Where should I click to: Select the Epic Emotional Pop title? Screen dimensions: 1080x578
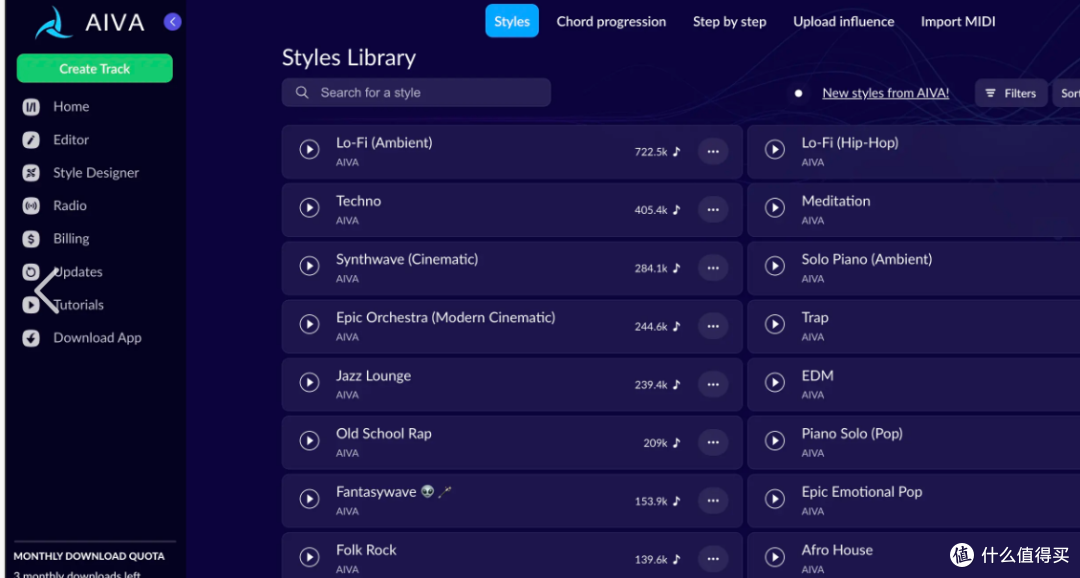point(862,492)
